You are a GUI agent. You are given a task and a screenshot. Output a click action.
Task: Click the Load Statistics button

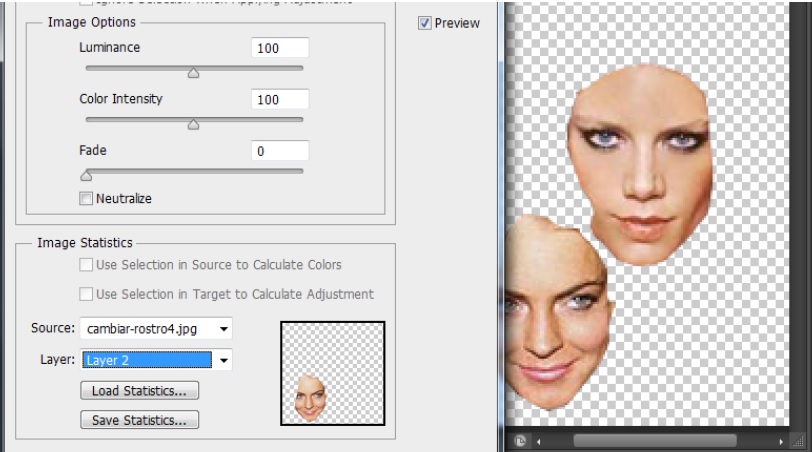coord(139,391)
